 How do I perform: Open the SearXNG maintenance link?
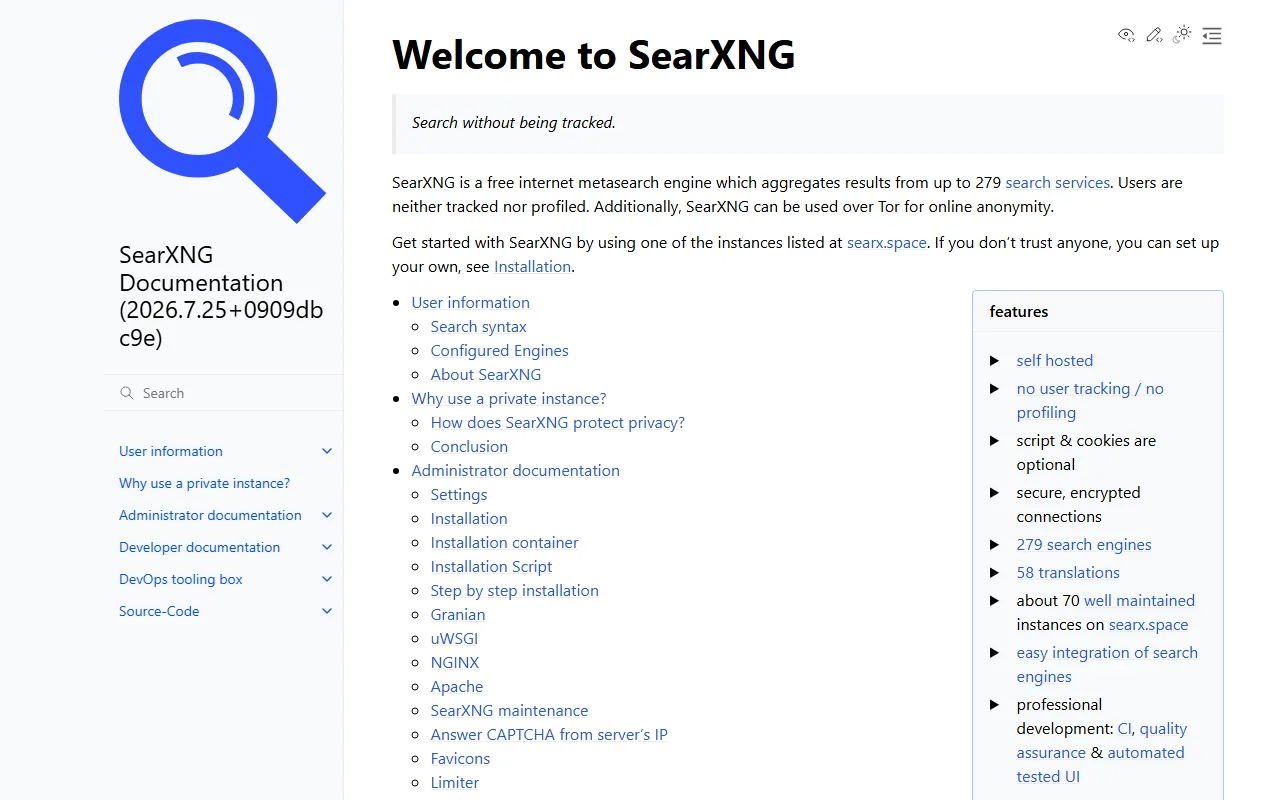[x=509, y=710]
